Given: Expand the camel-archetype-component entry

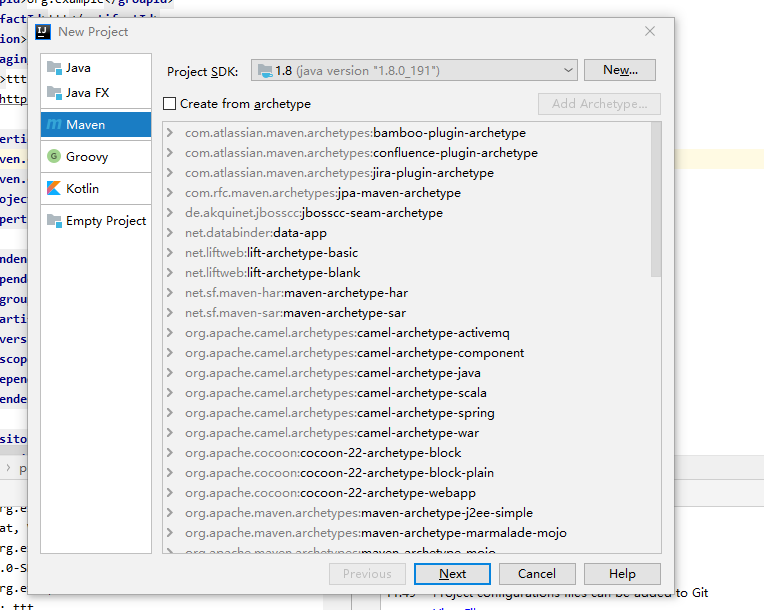Looking at the screenshot, I should pos(170,352).
